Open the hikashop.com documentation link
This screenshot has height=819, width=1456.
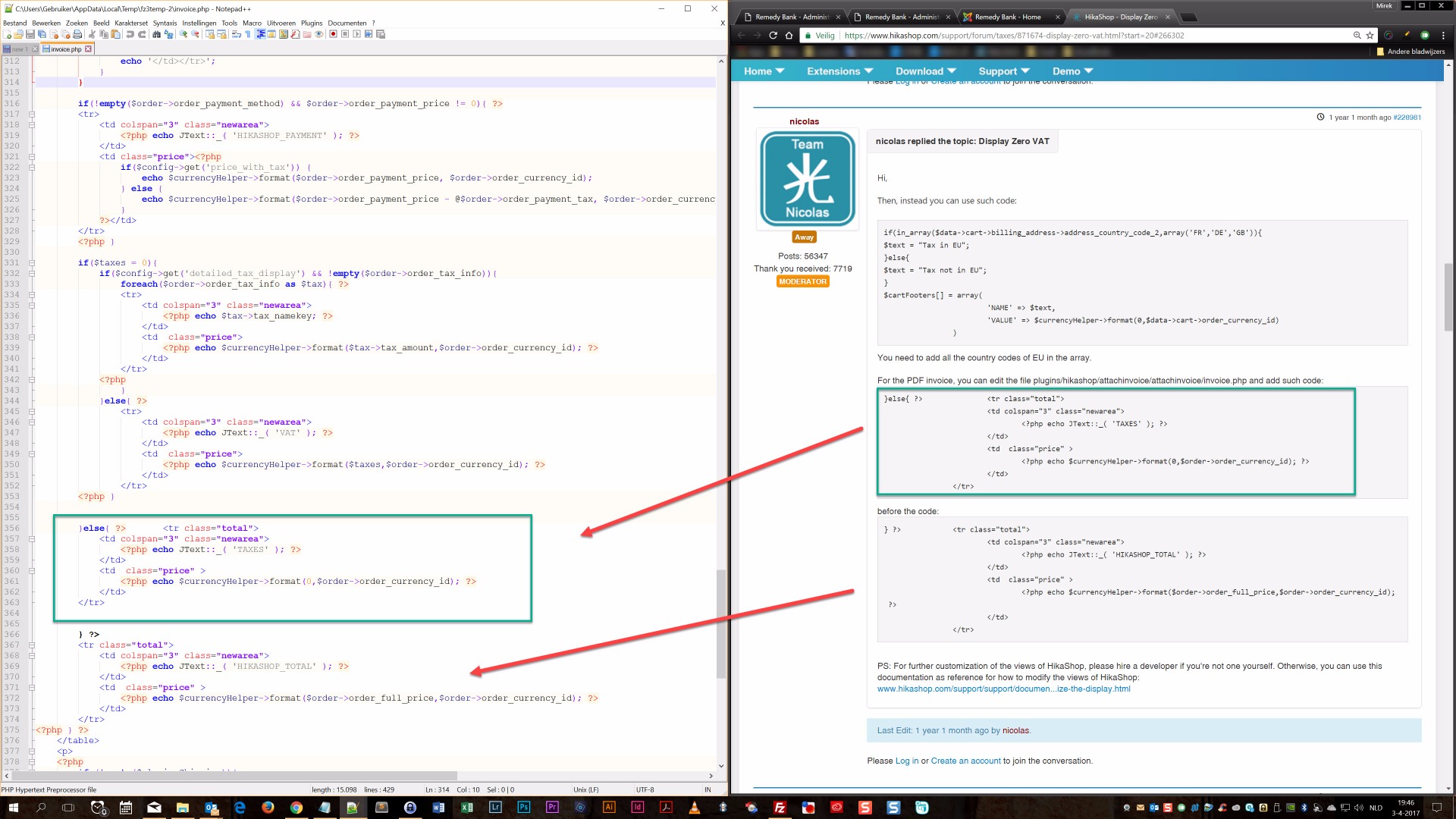click(1003, 689)
